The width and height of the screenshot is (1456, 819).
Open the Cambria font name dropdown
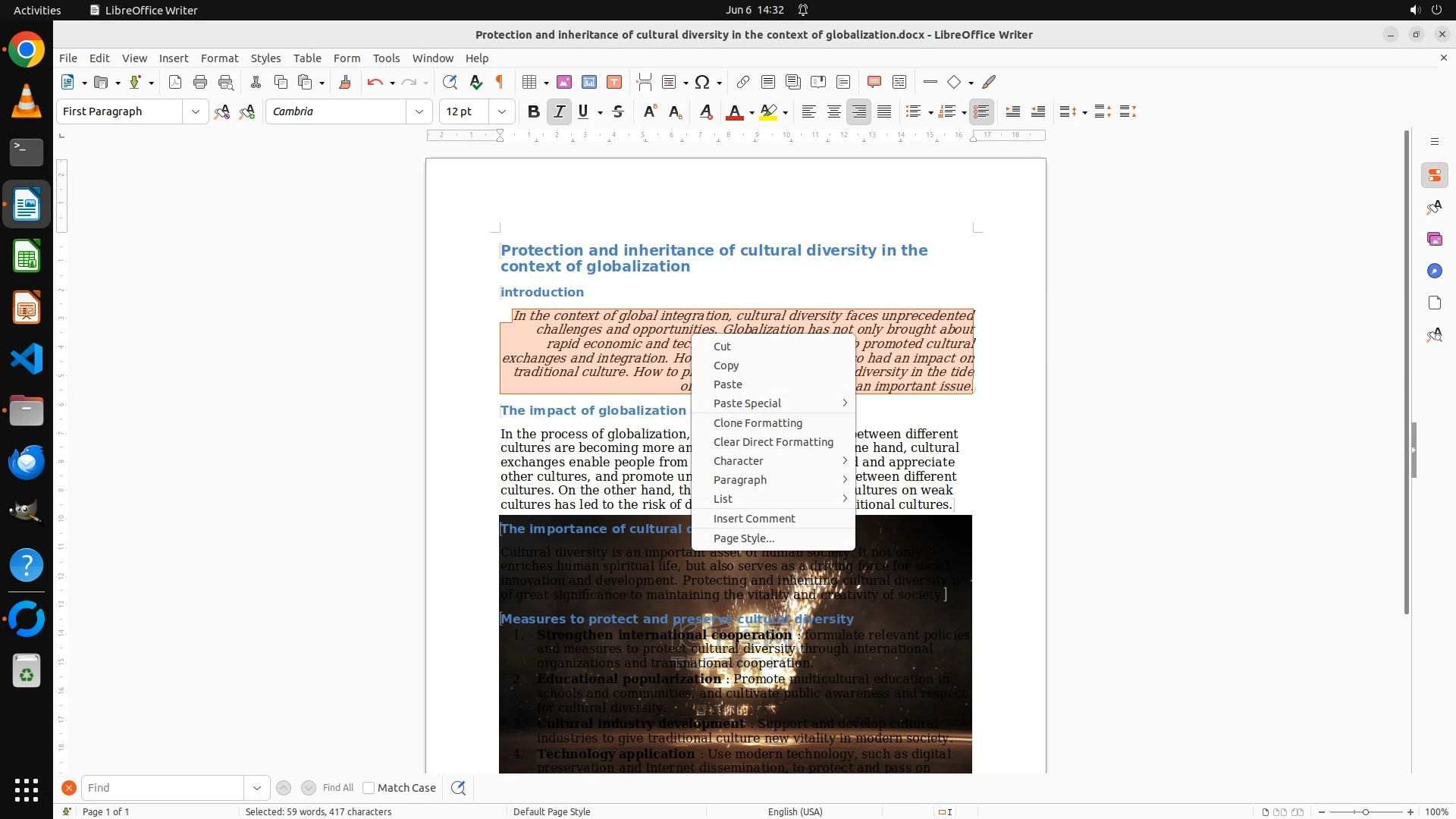pyautogui.click(x=419, y=111)
